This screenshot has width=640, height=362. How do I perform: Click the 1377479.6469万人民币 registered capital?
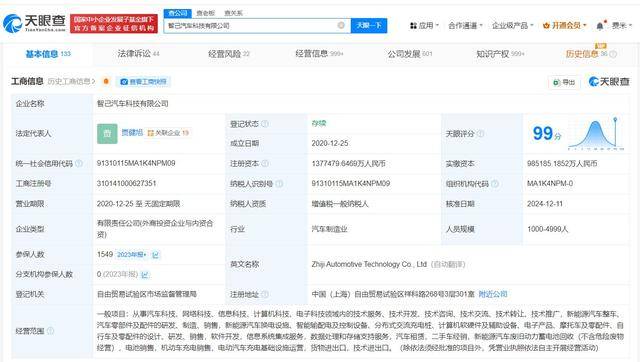[x=349, y=164]
